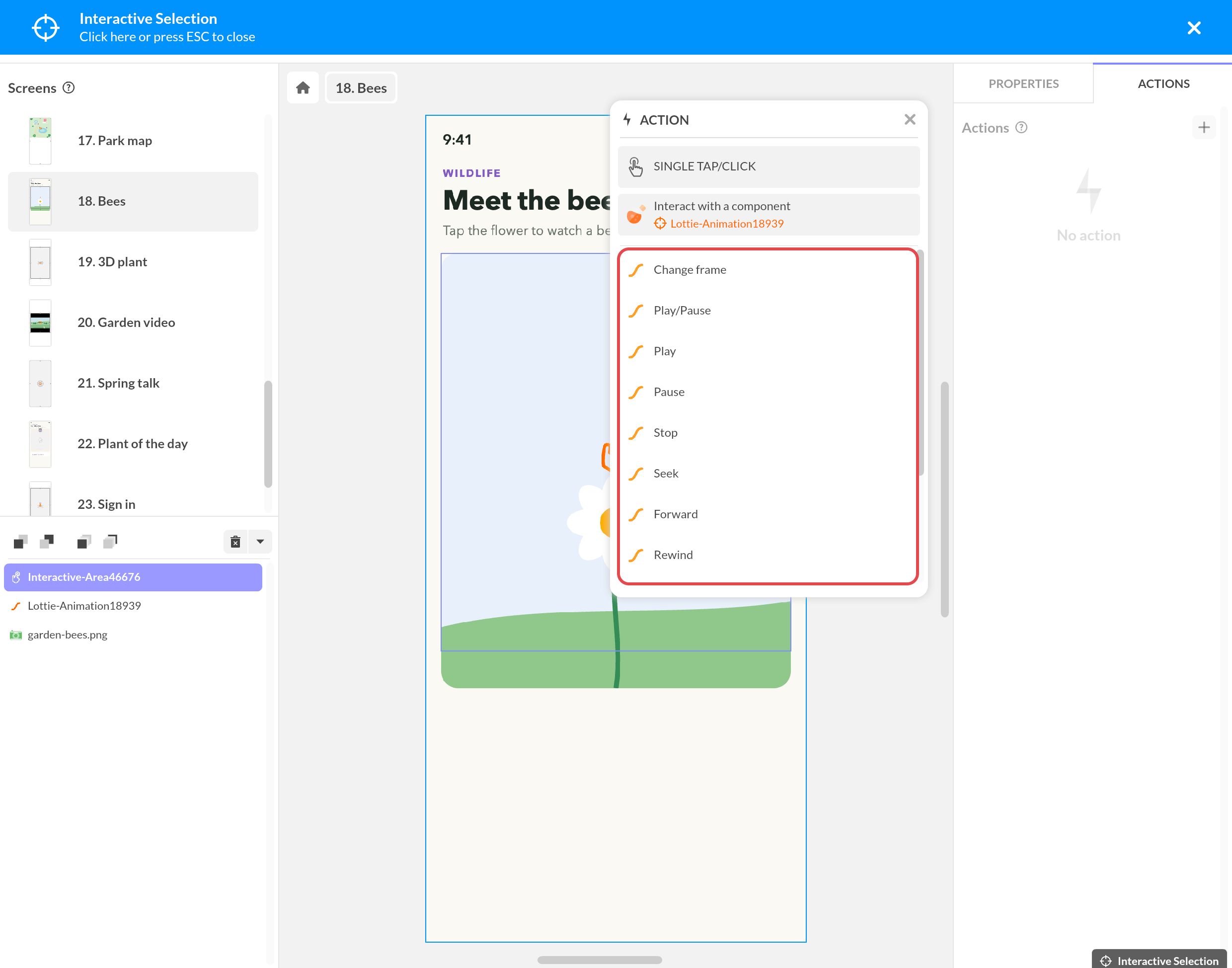Open the 22. Plant of the day screen

[x=133, y=444]
